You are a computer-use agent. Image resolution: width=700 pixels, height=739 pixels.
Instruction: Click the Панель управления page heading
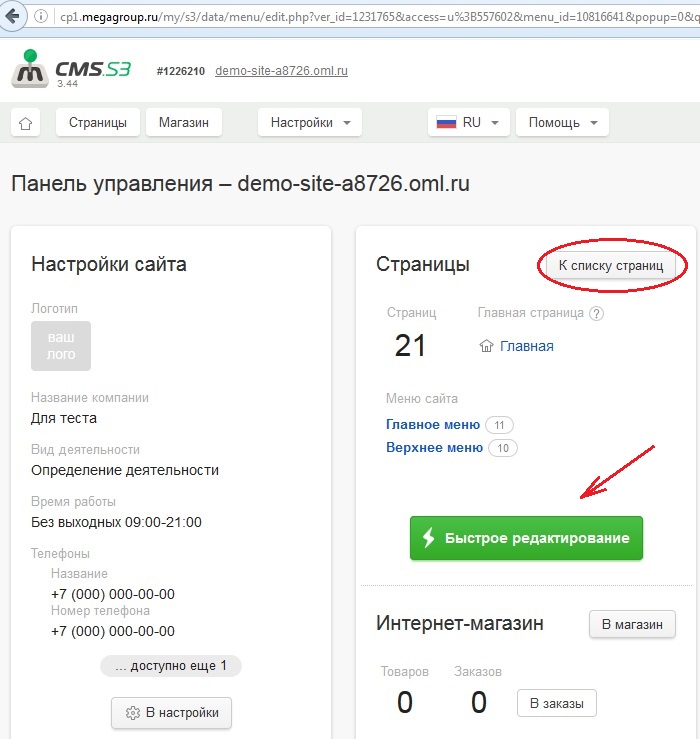coord(240,183)
